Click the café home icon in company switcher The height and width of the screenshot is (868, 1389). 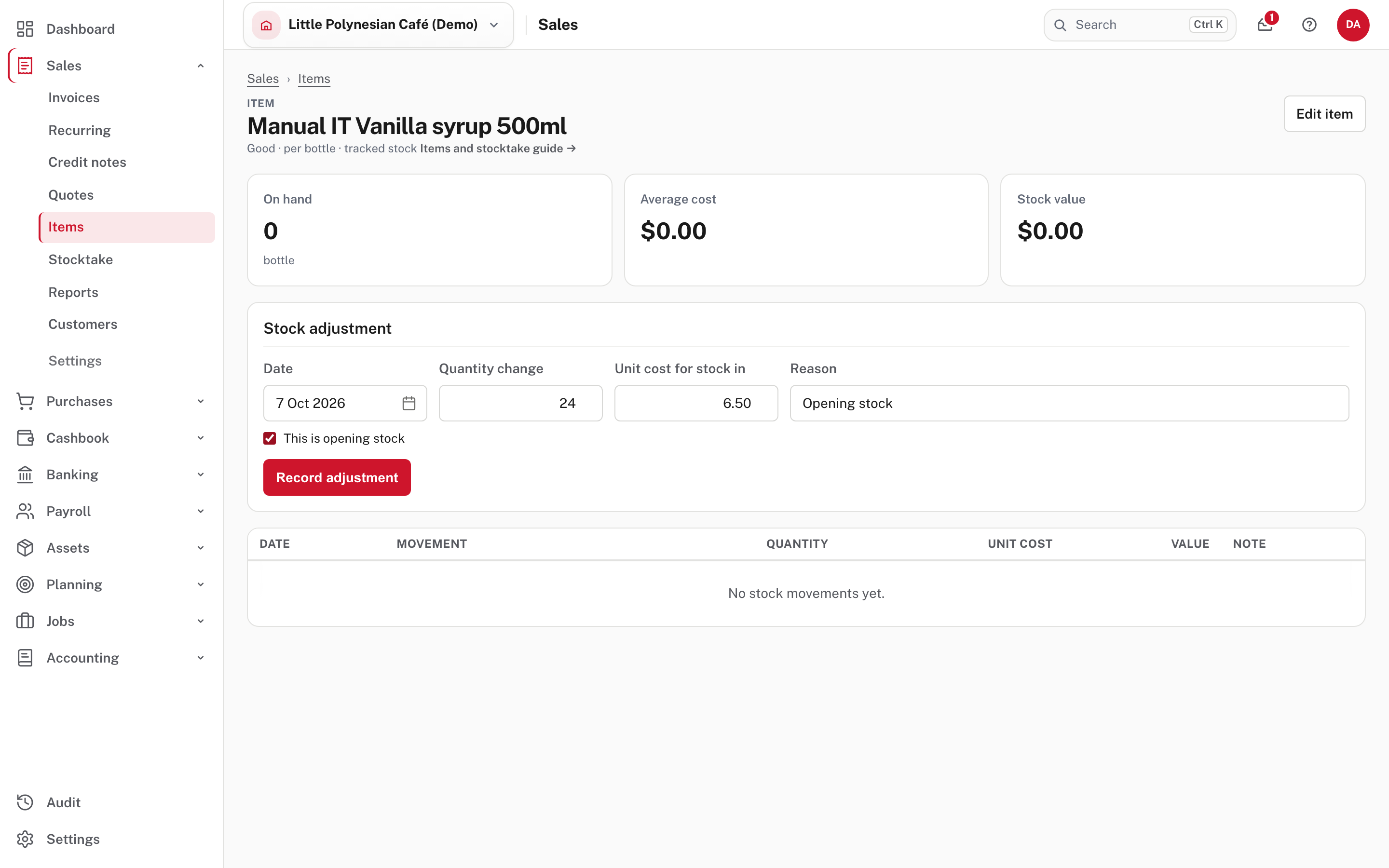[x=266, y=25]
